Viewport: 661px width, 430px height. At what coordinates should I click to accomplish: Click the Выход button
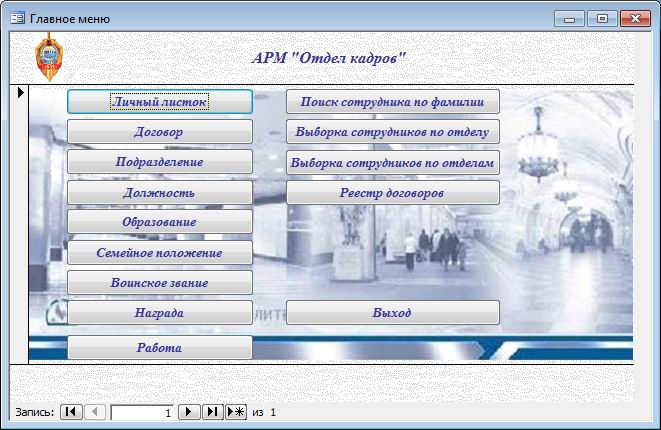pyautogui.click(x=393, y=312)
